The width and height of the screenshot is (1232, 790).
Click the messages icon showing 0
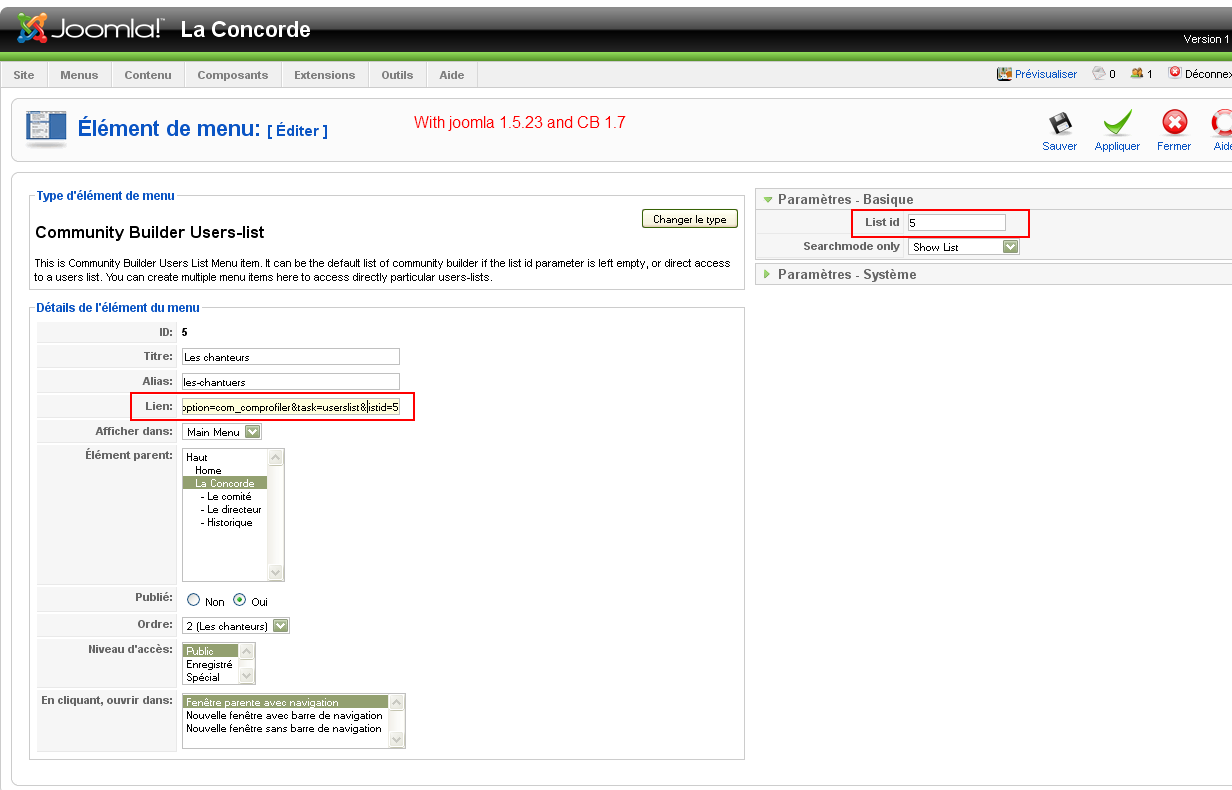pyautogui.click(x=1098, y=73)
